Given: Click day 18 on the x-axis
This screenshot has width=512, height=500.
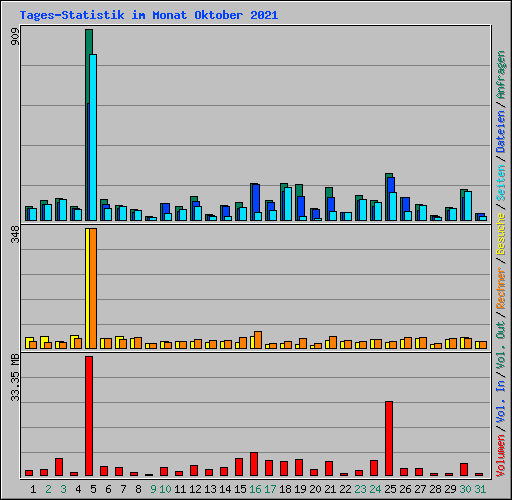Looking at the screenshot, I should click(285, 489).
